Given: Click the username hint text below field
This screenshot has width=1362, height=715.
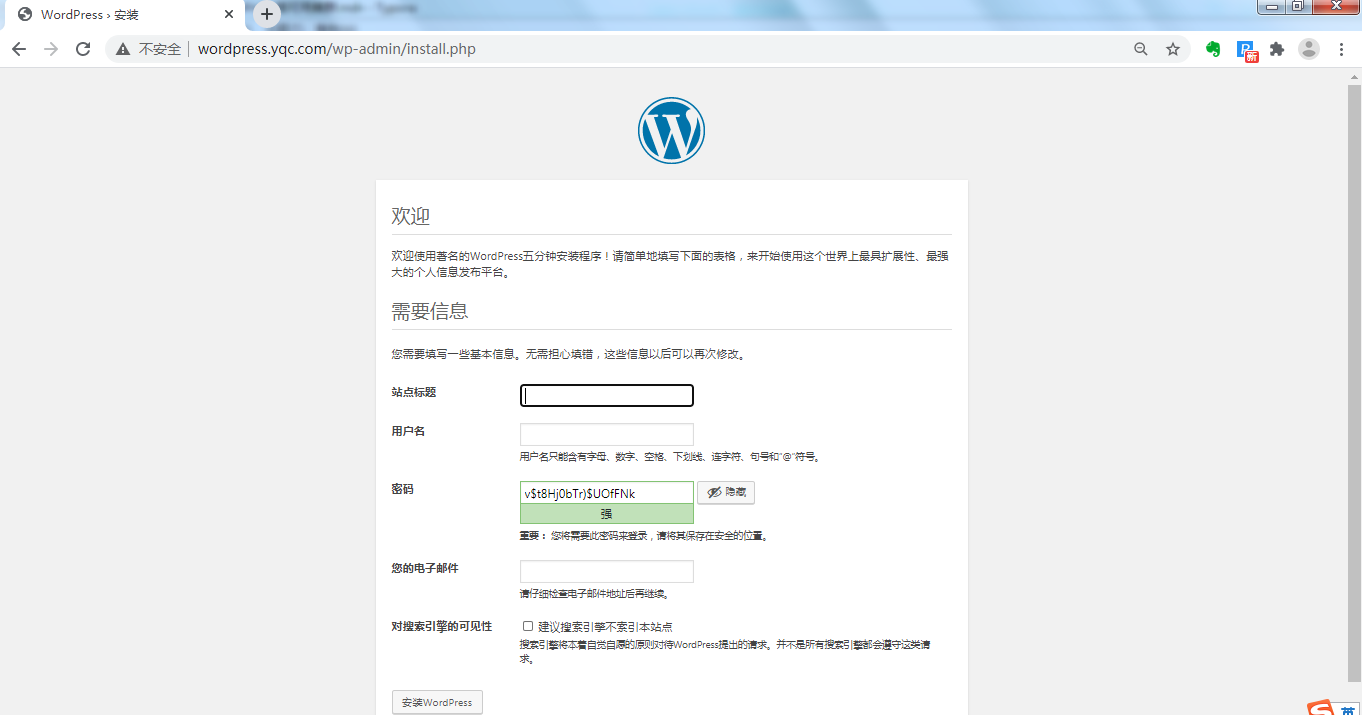Looking at the screenshot, I should pyautogui.click(x=670, y=456).
